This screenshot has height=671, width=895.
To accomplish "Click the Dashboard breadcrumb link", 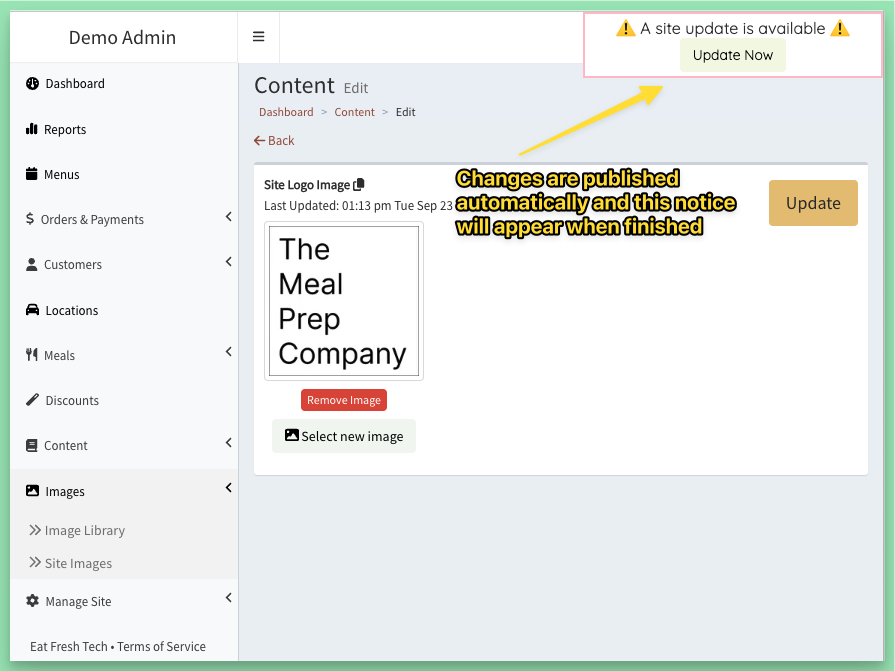I will click(x=286, y=112).
